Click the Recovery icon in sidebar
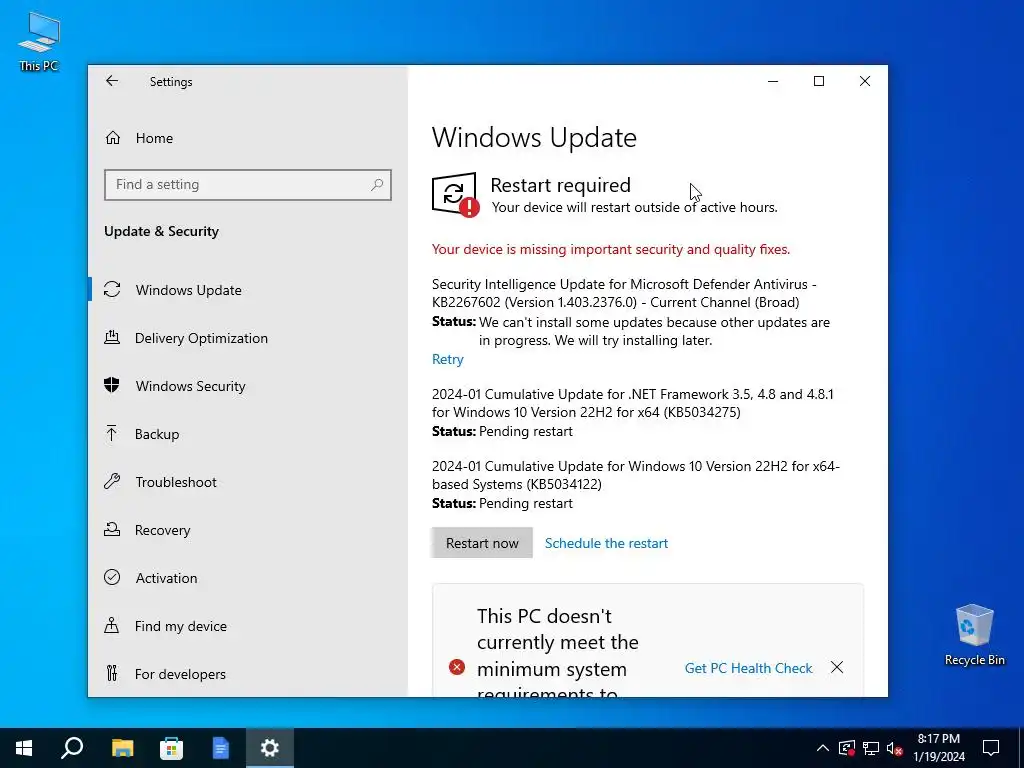The image size is (1024, 768). click(112, 530)
